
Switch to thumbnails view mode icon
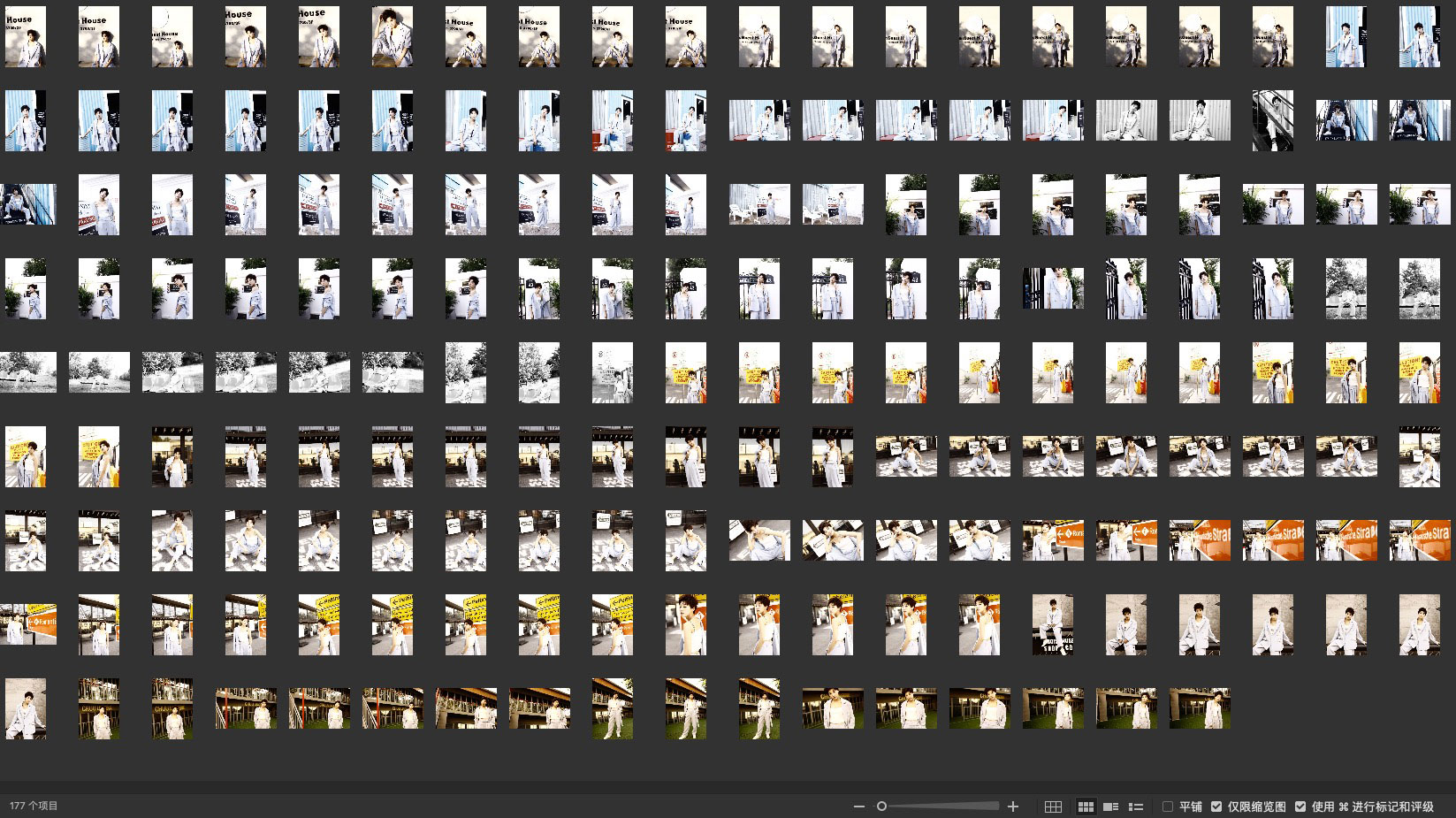pyautogui.click(x=1086, y=807)
